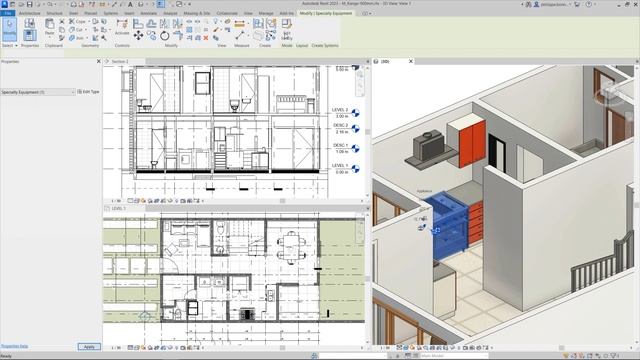Click the Mirror Pick Axis tool

164,24
